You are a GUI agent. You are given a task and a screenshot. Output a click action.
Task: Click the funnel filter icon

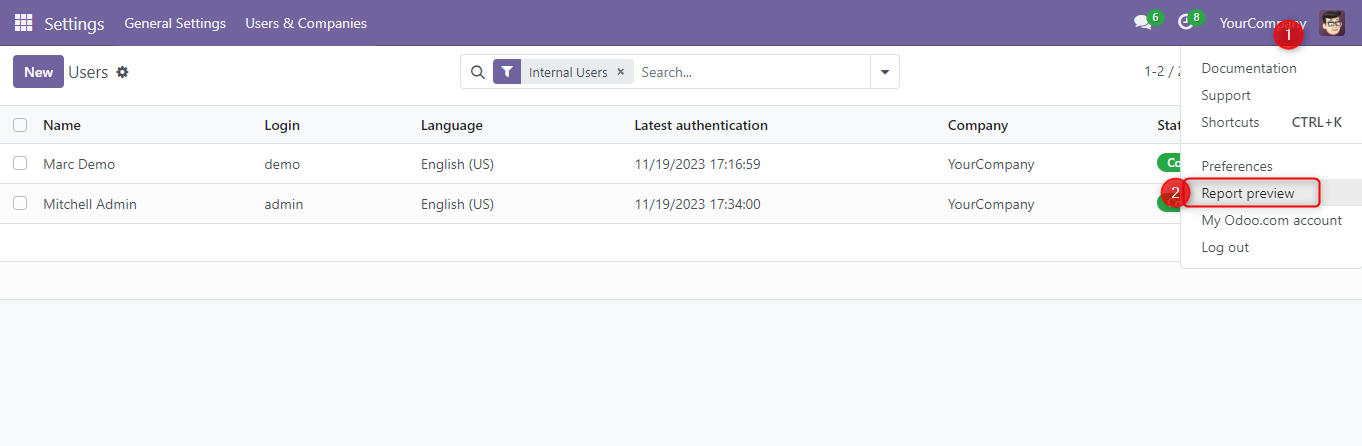click(x=507, y=72)
